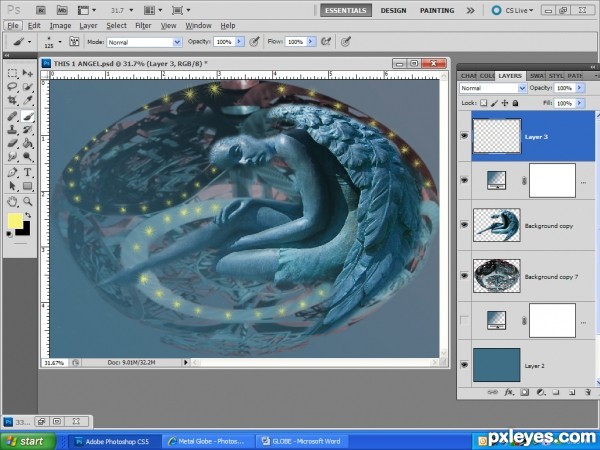
Task: Enable airbrush mode in options bar
Action: (x=326, y=41)
